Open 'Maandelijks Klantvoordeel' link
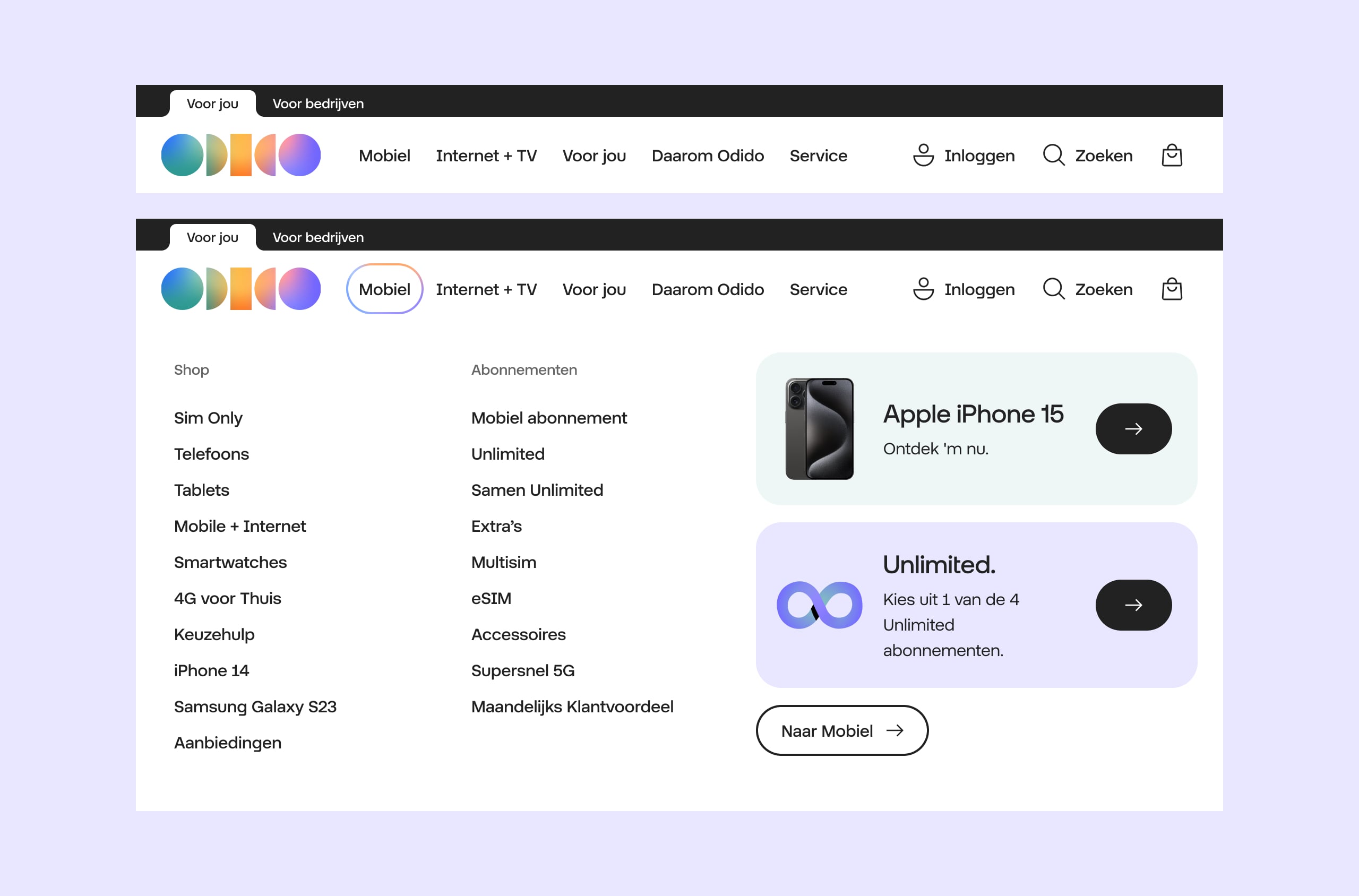 click(x=572, y=707)
